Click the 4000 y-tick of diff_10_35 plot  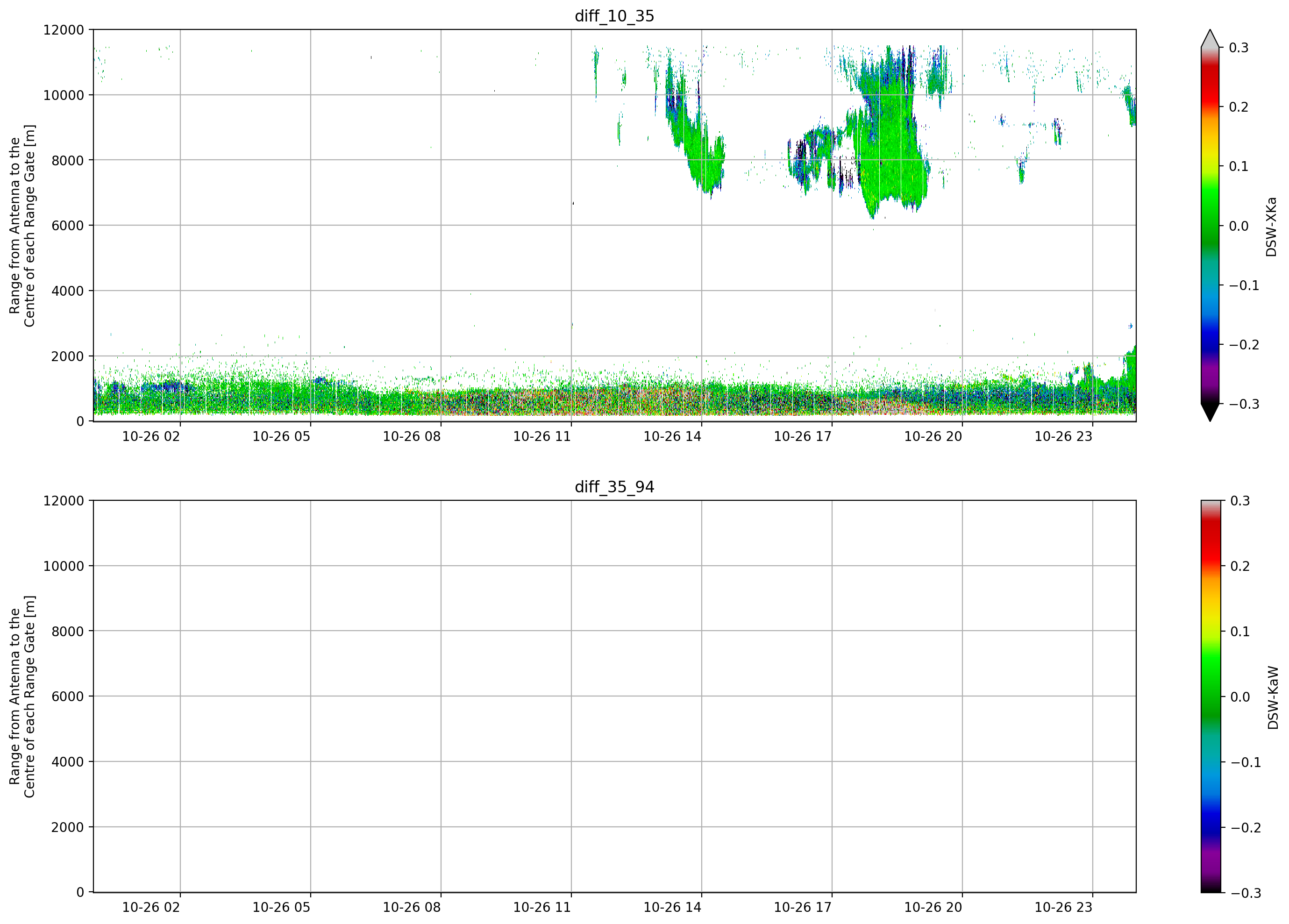tap(67, 291)
